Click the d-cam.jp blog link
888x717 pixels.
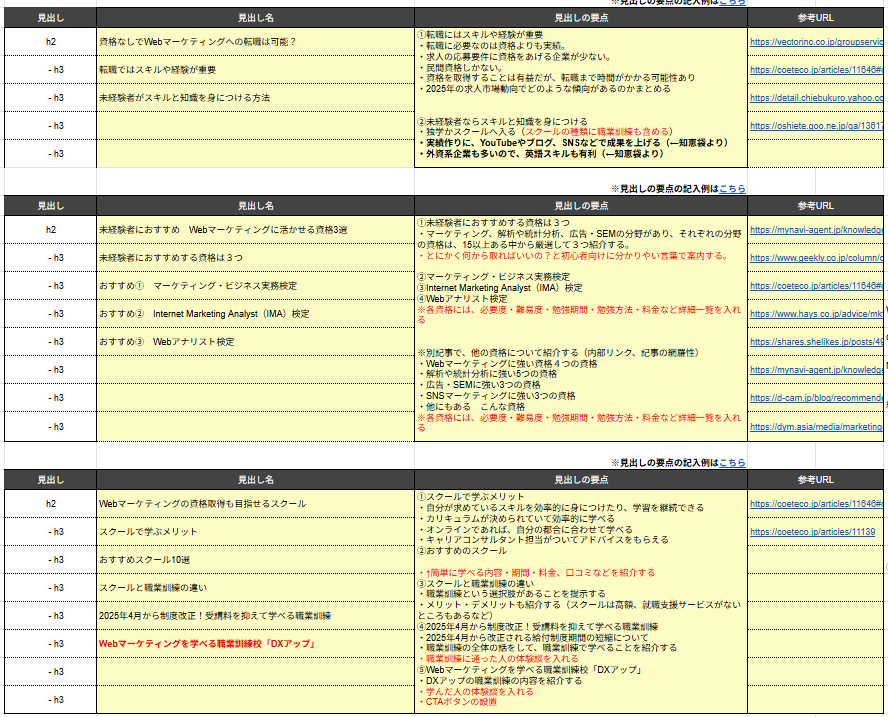click(x=816, y=398)
